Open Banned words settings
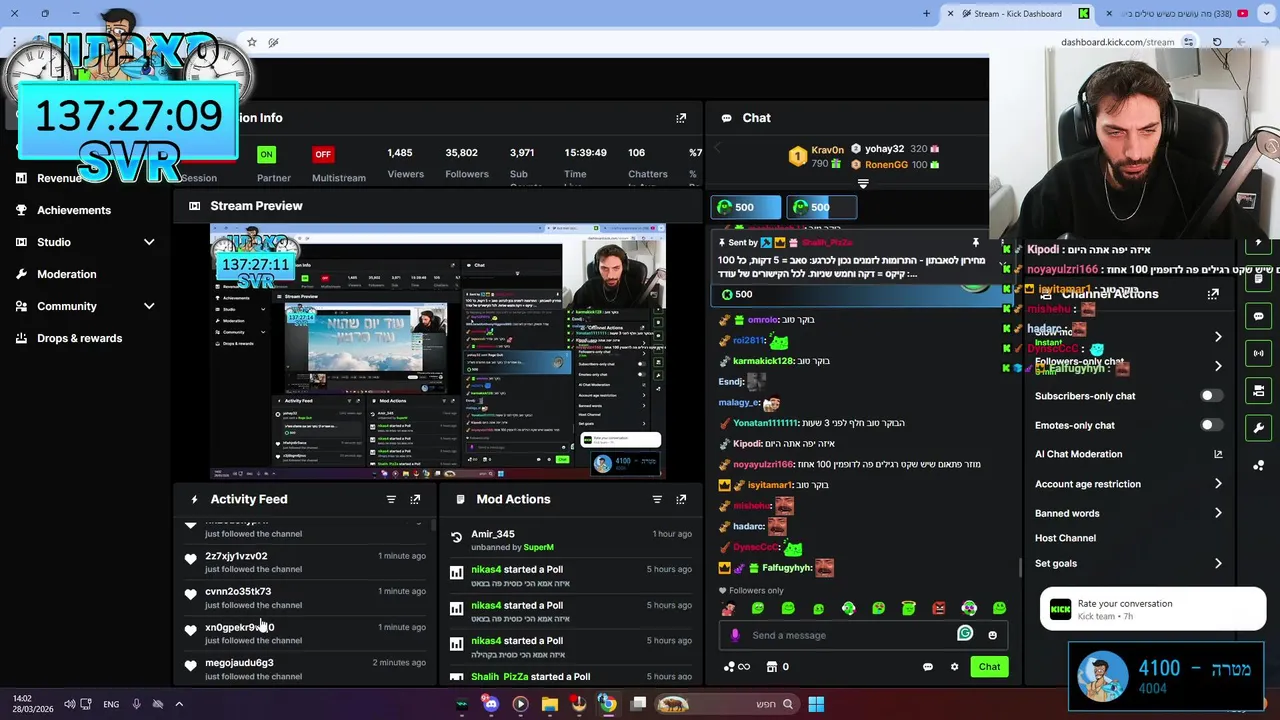This screenshot has width=1280, height=720. coord(1128,513)
